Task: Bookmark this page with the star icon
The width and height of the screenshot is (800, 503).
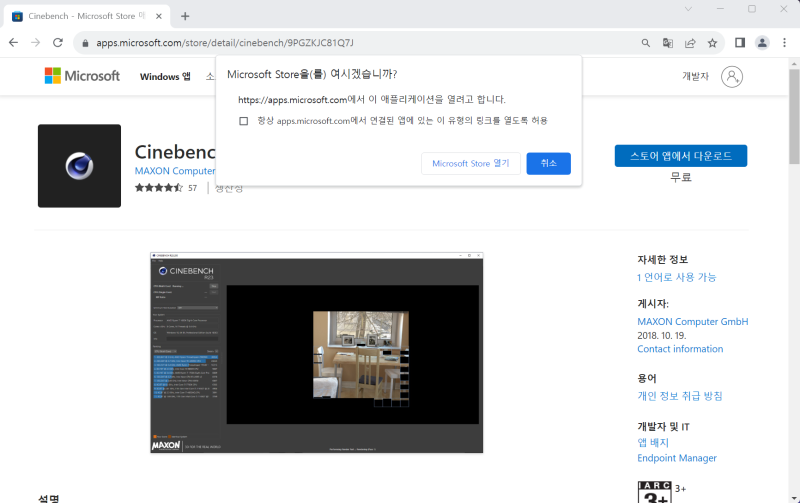Action: coord(712,43)
